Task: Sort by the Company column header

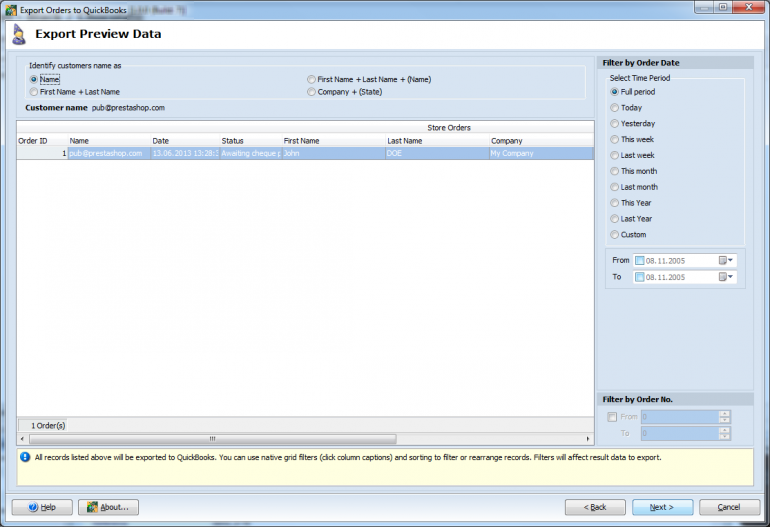Action: (x=541, y=140)
